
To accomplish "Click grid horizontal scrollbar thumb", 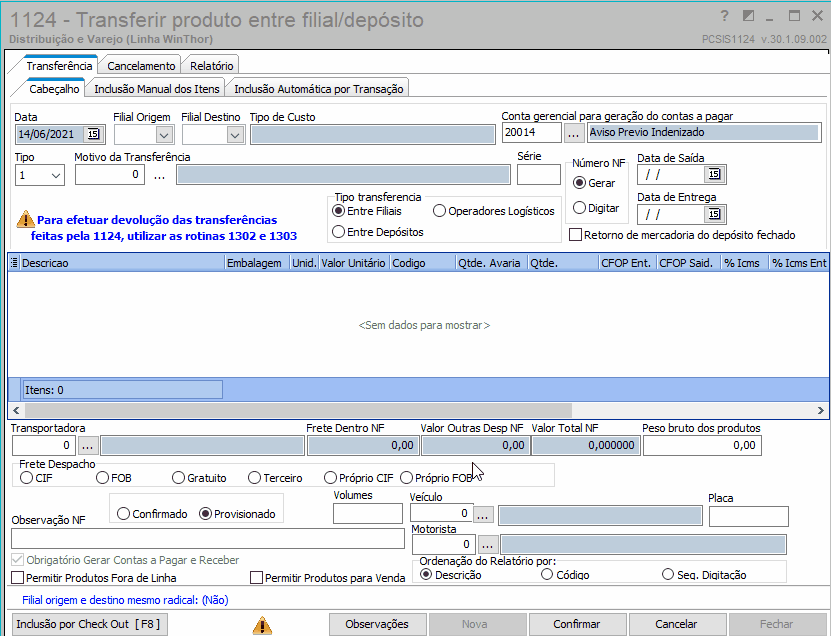I will [298, 410].
